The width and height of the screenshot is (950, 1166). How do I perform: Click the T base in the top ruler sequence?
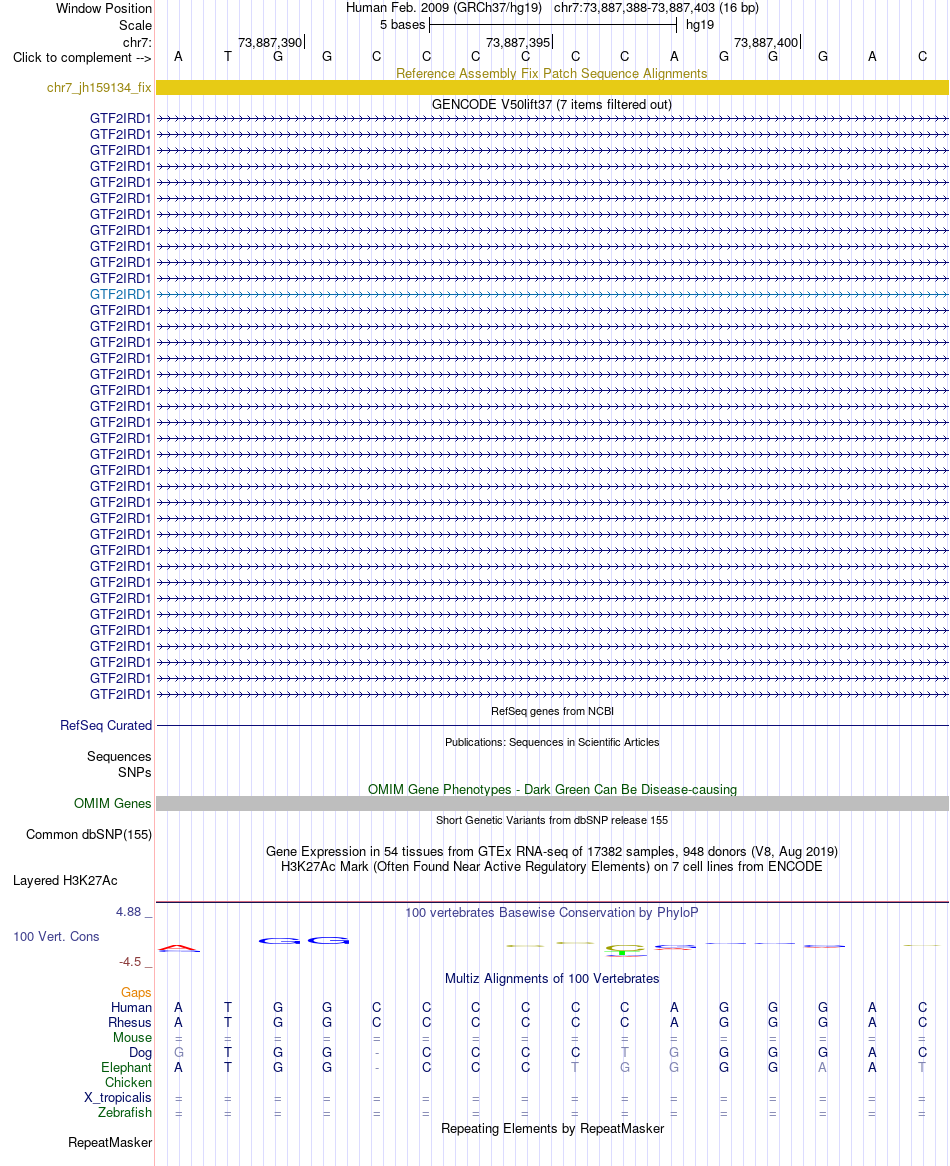click(x=227, y=57)
